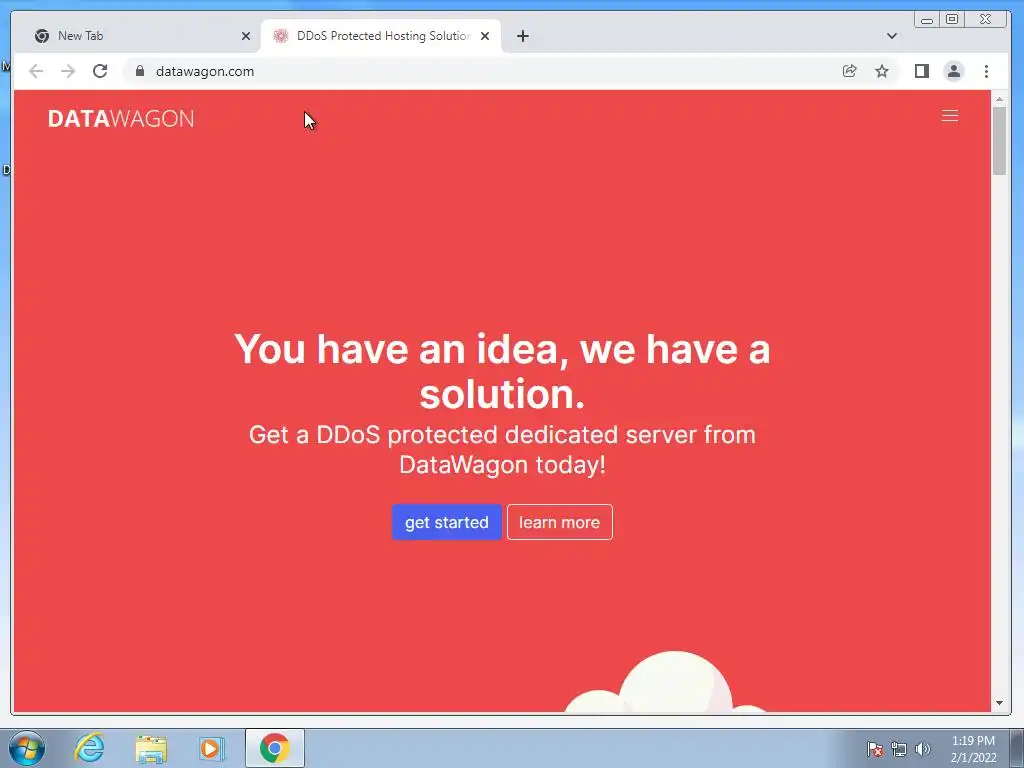Share this page icon in address bar

coord(850,71)
